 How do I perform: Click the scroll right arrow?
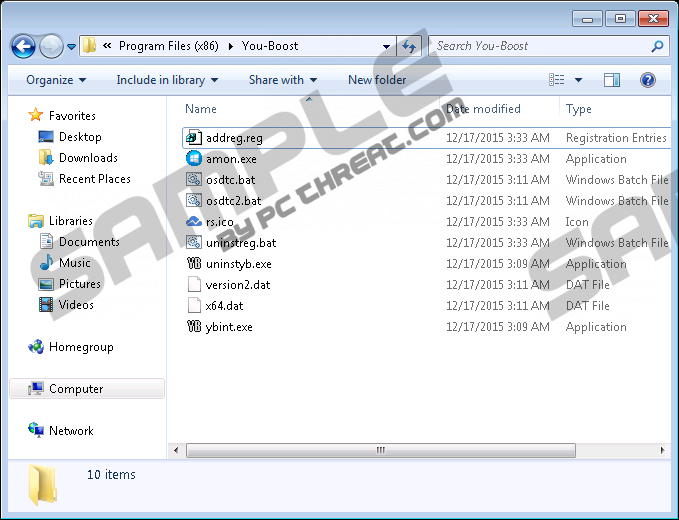662,450
